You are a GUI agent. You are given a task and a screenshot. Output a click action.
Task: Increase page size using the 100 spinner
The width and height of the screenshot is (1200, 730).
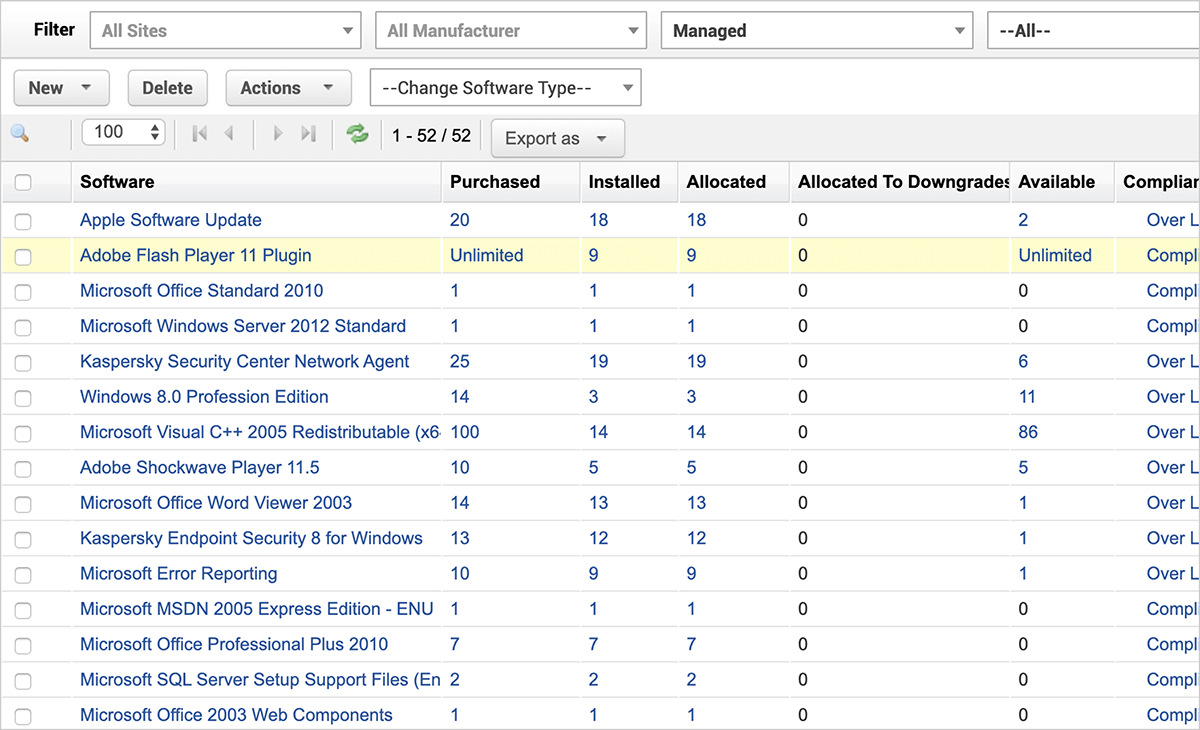(155, 128)
